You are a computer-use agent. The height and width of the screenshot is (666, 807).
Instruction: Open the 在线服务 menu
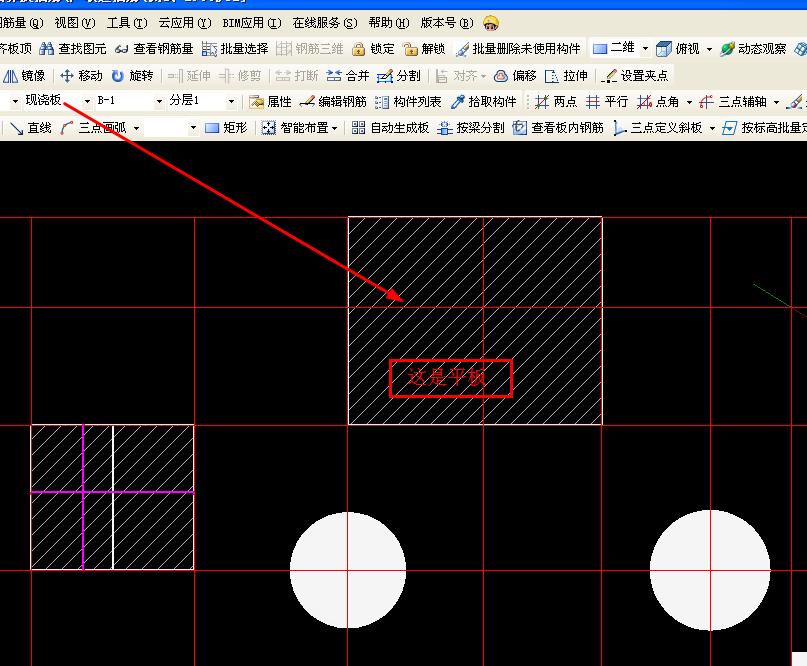325,23
